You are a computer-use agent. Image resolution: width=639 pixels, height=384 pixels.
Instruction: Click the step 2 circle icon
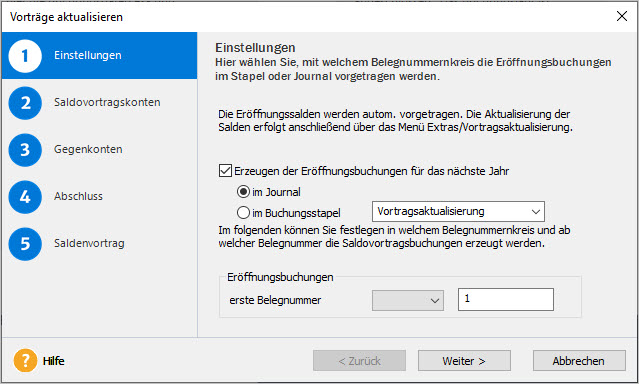click(x=25, y=103)
